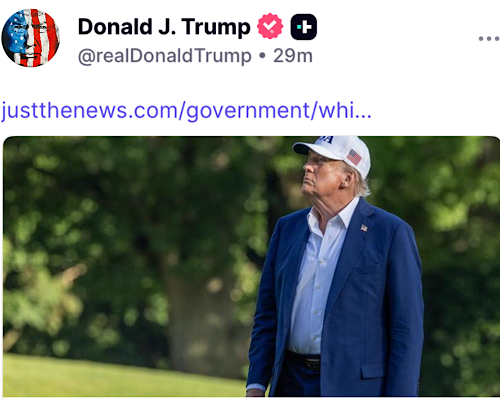Viewport: 500px width, 400px height.
Task: Click the red verified checkmark badge
Action: pyautogui.click(x=270, y=26)
